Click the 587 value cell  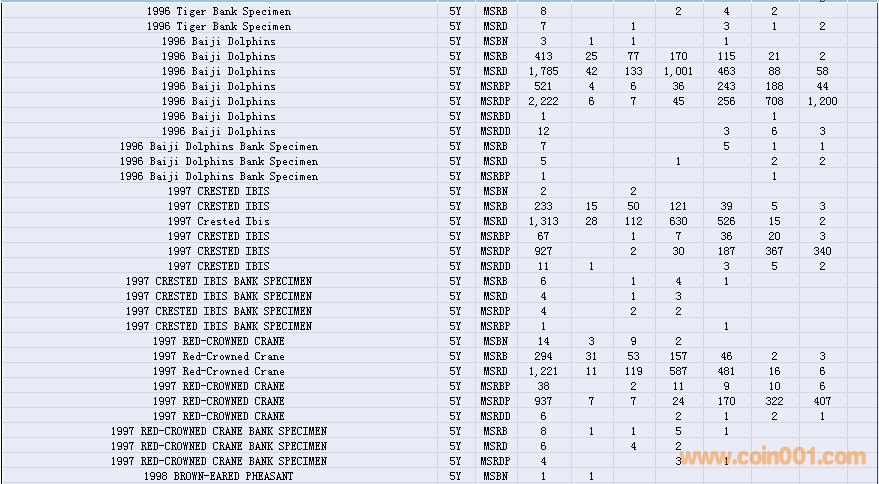678,371
